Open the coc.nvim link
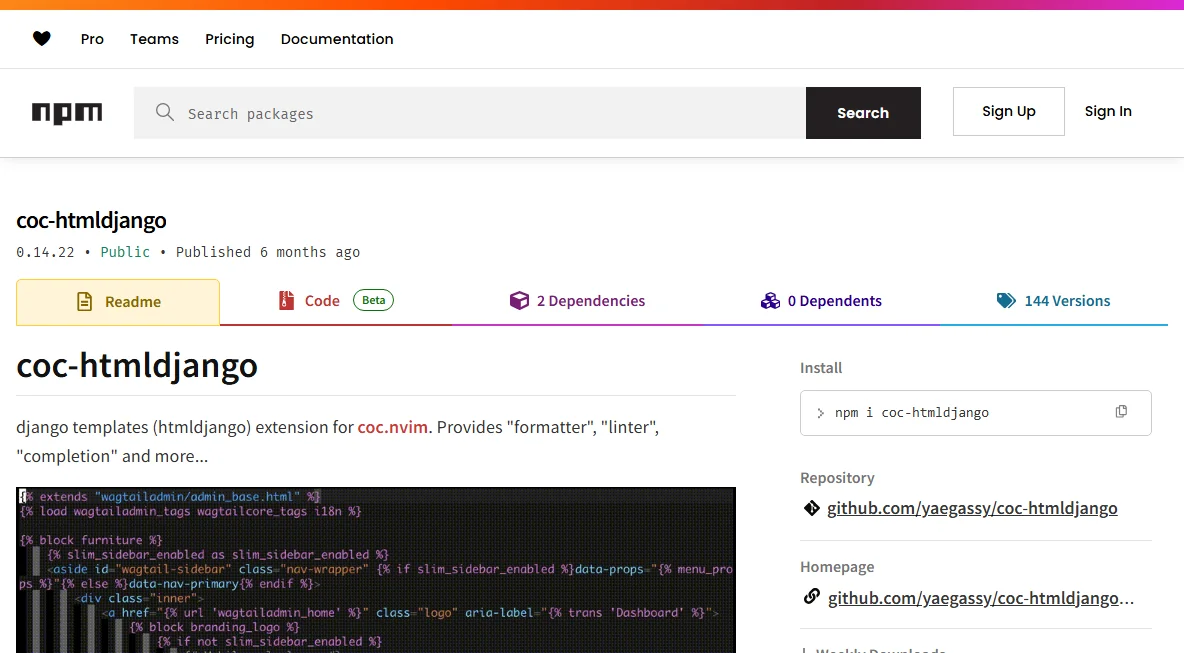This screenshot has height=653, width=1184. (x=393, y=427)
